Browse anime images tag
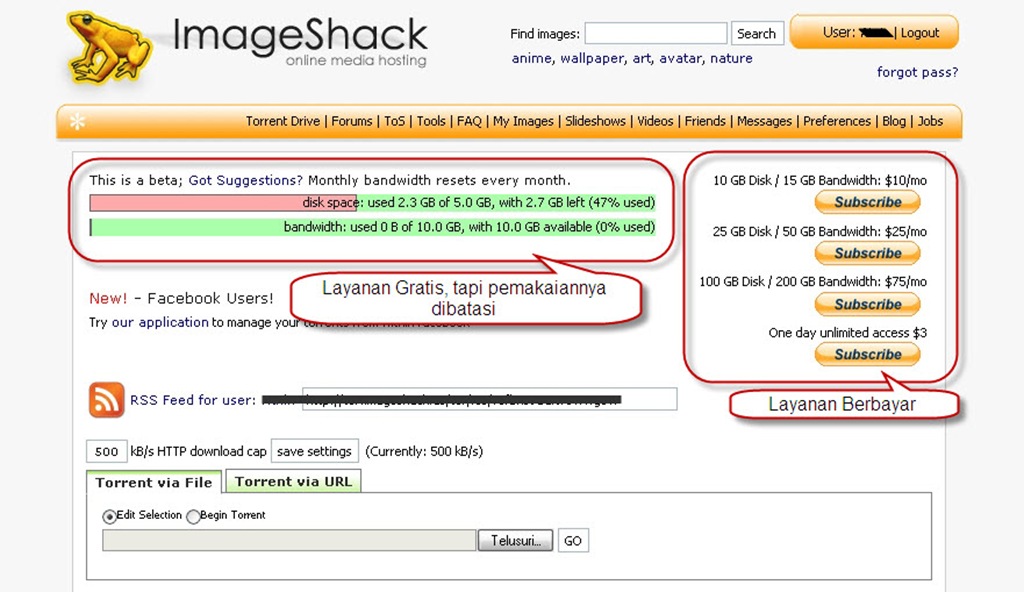 532,58
